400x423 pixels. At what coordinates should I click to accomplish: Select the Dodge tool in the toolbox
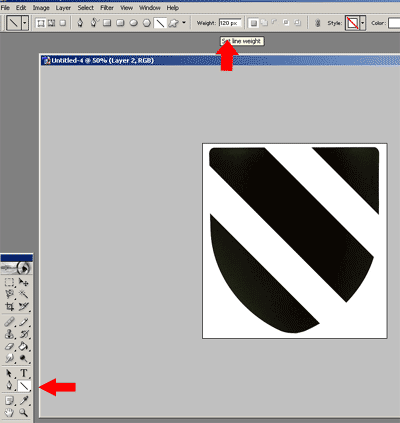point(23,358)
